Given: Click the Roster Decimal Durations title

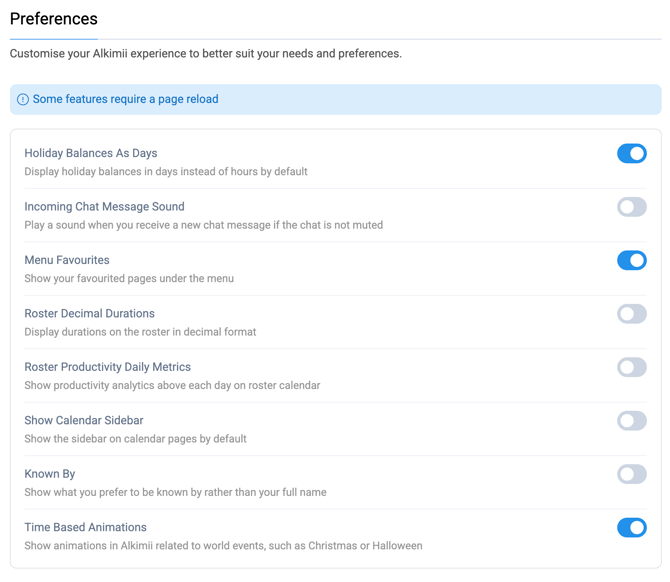Looking at the screenshot, I should click(x=89, y=313).
